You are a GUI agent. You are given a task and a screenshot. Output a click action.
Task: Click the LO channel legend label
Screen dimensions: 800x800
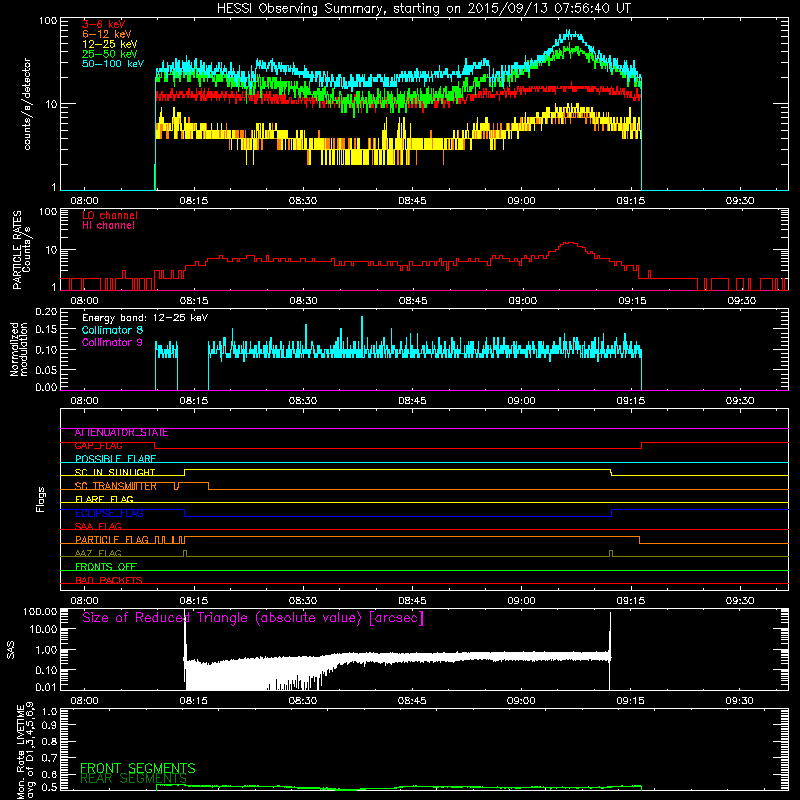pyautogui.click(x=110, y=215)
